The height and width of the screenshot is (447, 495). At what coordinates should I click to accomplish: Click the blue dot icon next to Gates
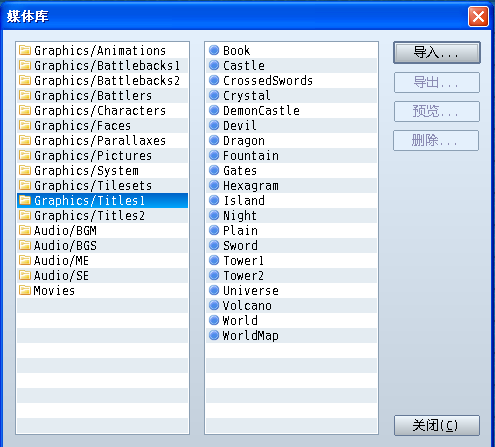214,170
